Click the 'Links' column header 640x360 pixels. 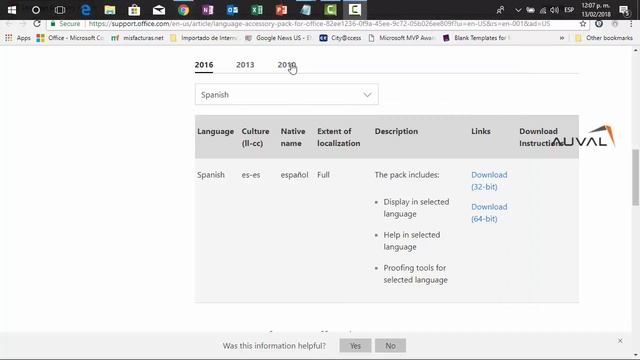point(481,131)
